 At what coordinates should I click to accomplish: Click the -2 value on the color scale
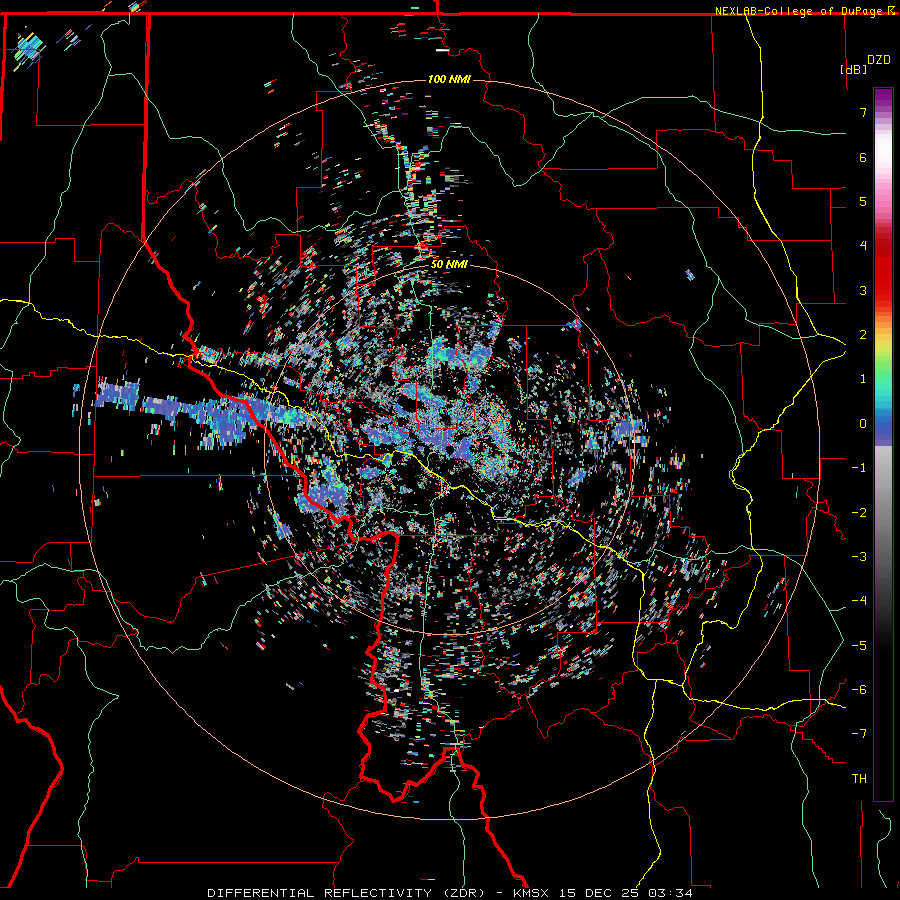[859, 512]
